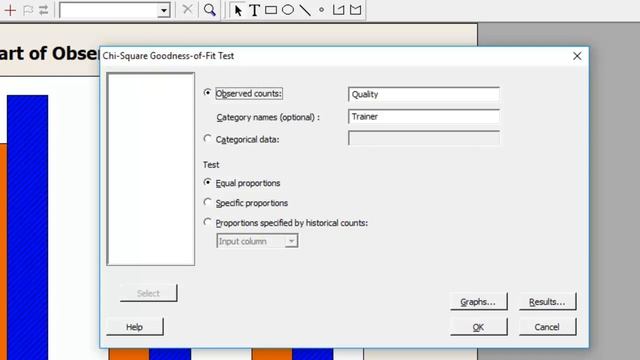The width and height of the screenshot is (640, 360).
Task: Choose Proportions specified by historical counts
Action: click(x=207, y=222)
